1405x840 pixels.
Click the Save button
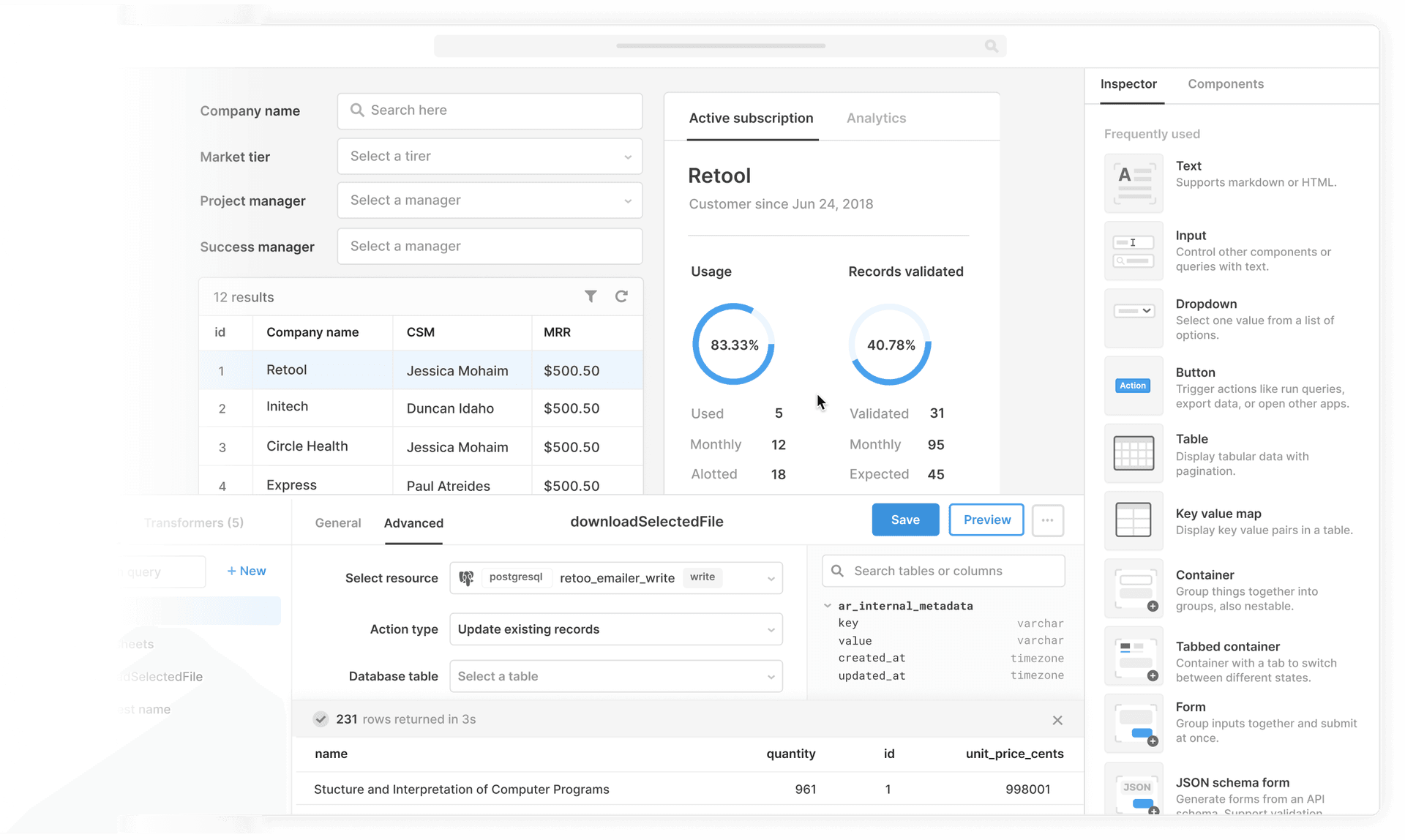pos(905,520)
